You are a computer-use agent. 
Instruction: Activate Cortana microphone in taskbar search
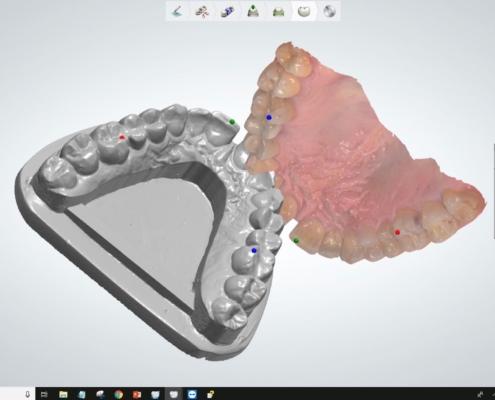[28, 394]
